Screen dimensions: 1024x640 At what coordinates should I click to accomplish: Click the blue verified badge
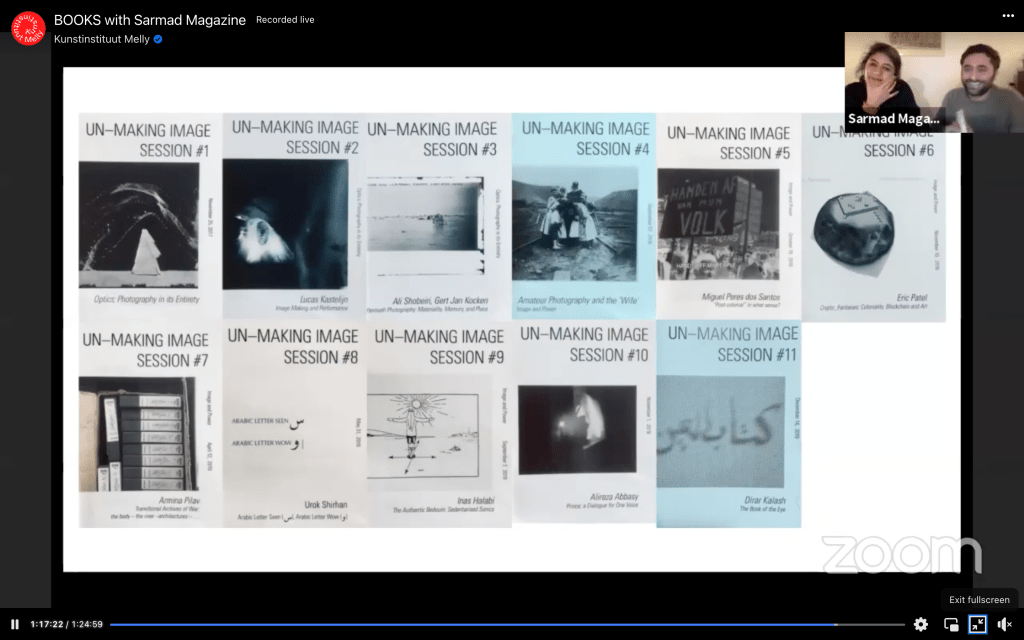point(158,39)
